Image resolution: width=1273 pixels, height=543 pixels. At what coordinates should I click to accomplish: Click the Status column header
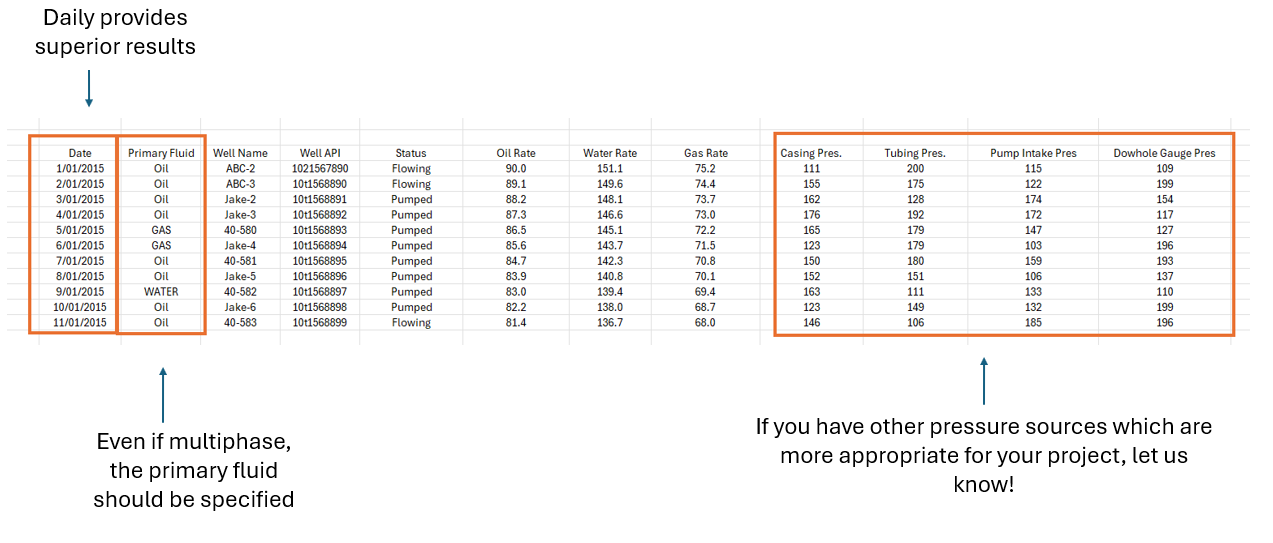tap(411, 153)
